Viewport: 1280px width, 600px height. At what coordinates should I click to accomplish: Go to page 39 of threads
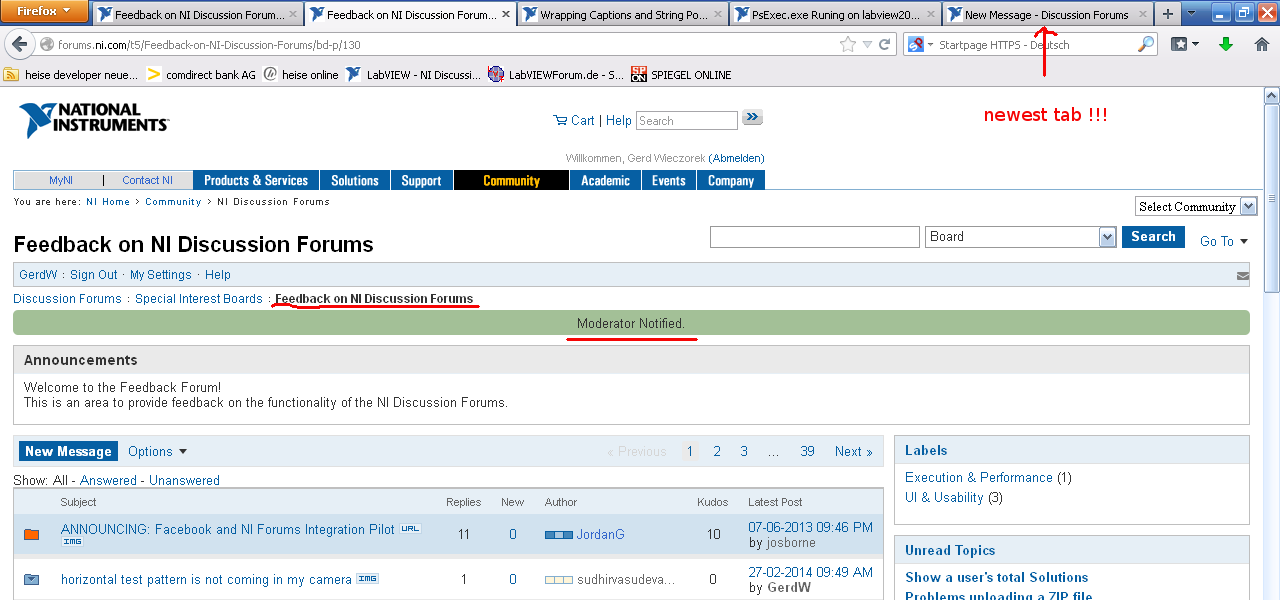(807, 452)
